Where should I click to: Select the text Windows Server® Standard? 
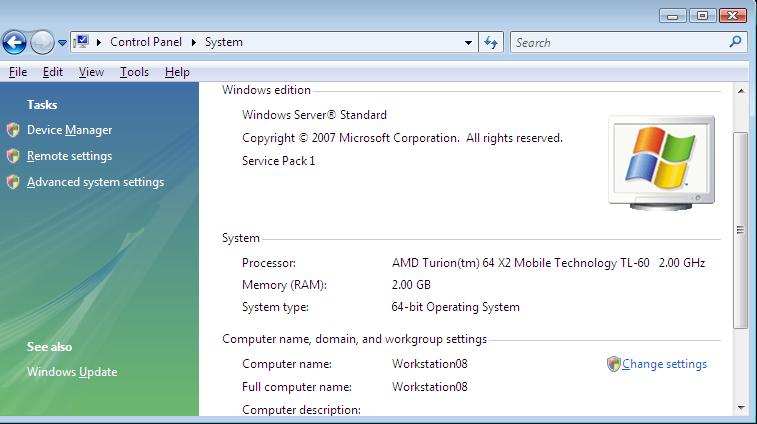point(314,115)
